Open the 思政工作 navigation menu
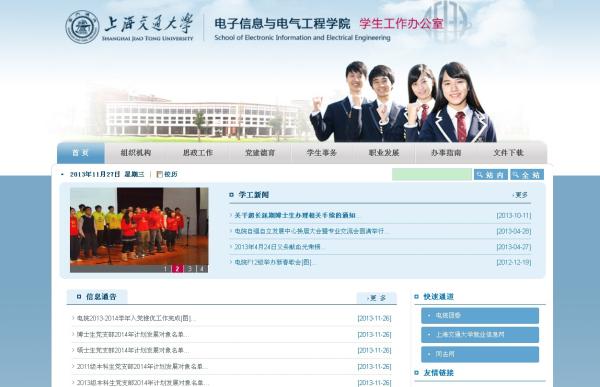Image resolution: width=600 pixels, height=387 pixels. point(197,153)
